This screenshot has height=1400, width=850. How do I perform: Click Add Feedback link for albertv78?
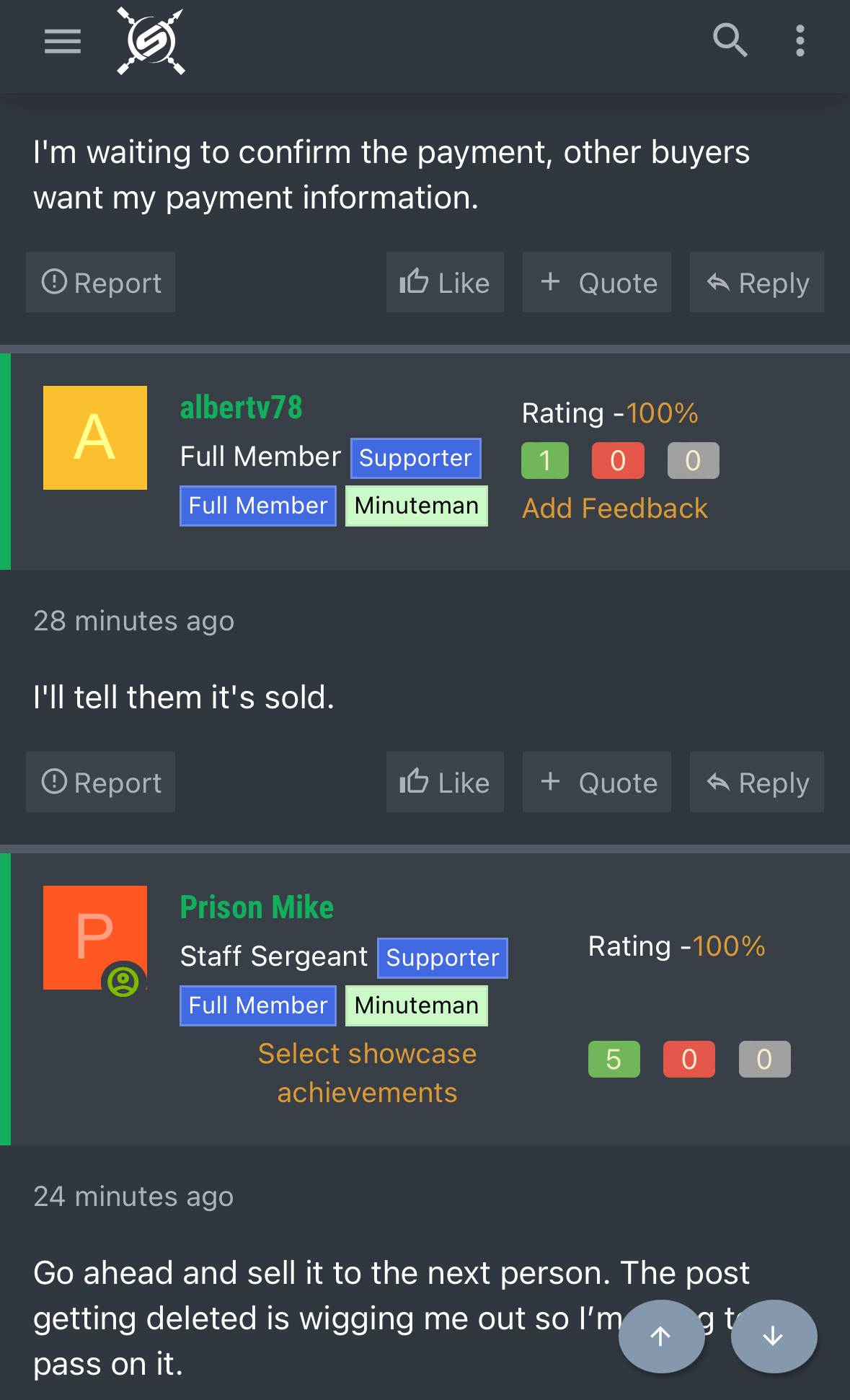(x=615, y=509)
